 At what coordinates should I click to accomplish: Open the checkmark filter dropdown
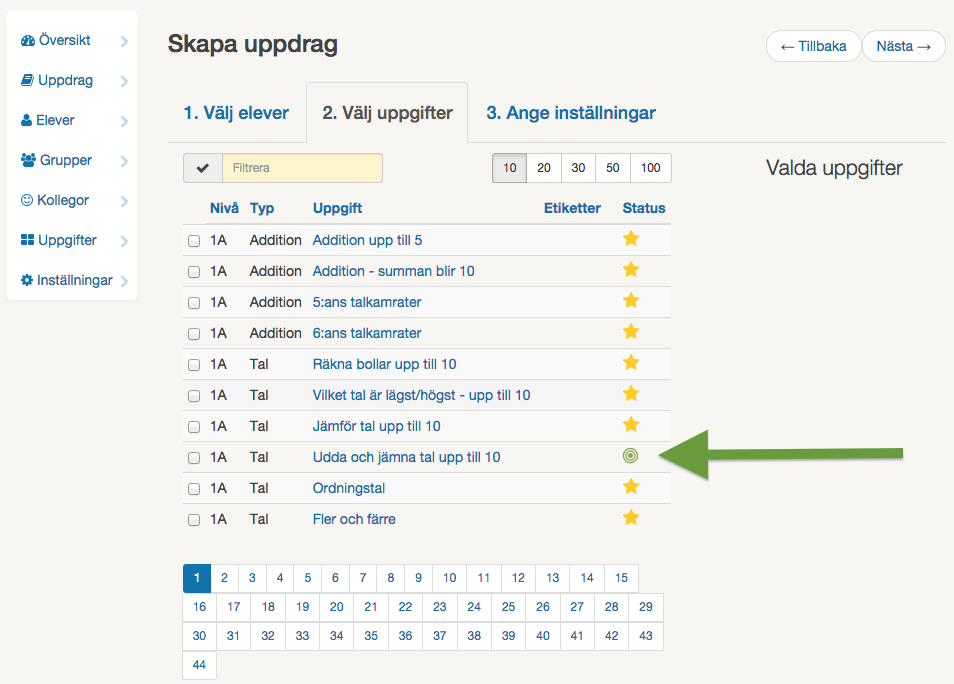203,168
